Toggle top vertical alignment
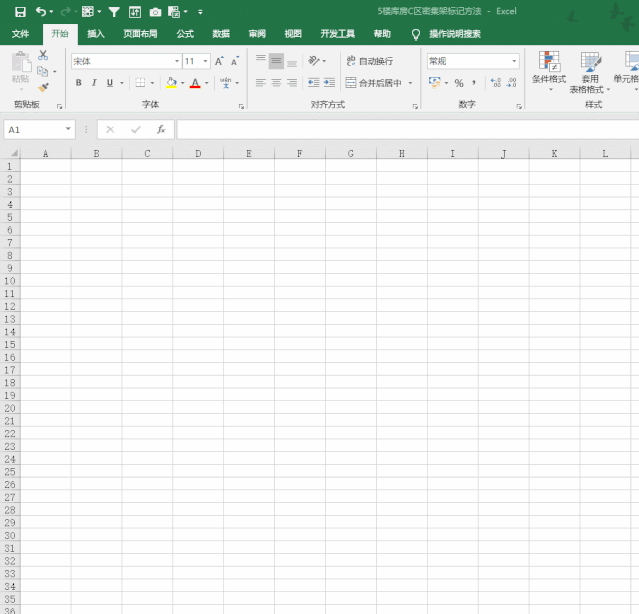This screenshot has height=614, width=639. tap(261, 61)
